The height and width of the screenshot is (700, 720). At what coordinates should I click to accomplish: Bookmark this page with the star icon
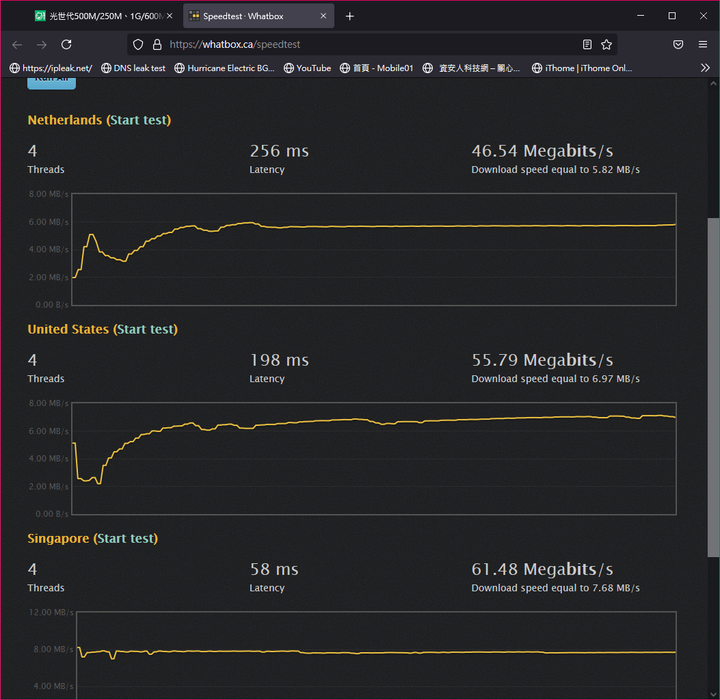[x=606, y=45]
